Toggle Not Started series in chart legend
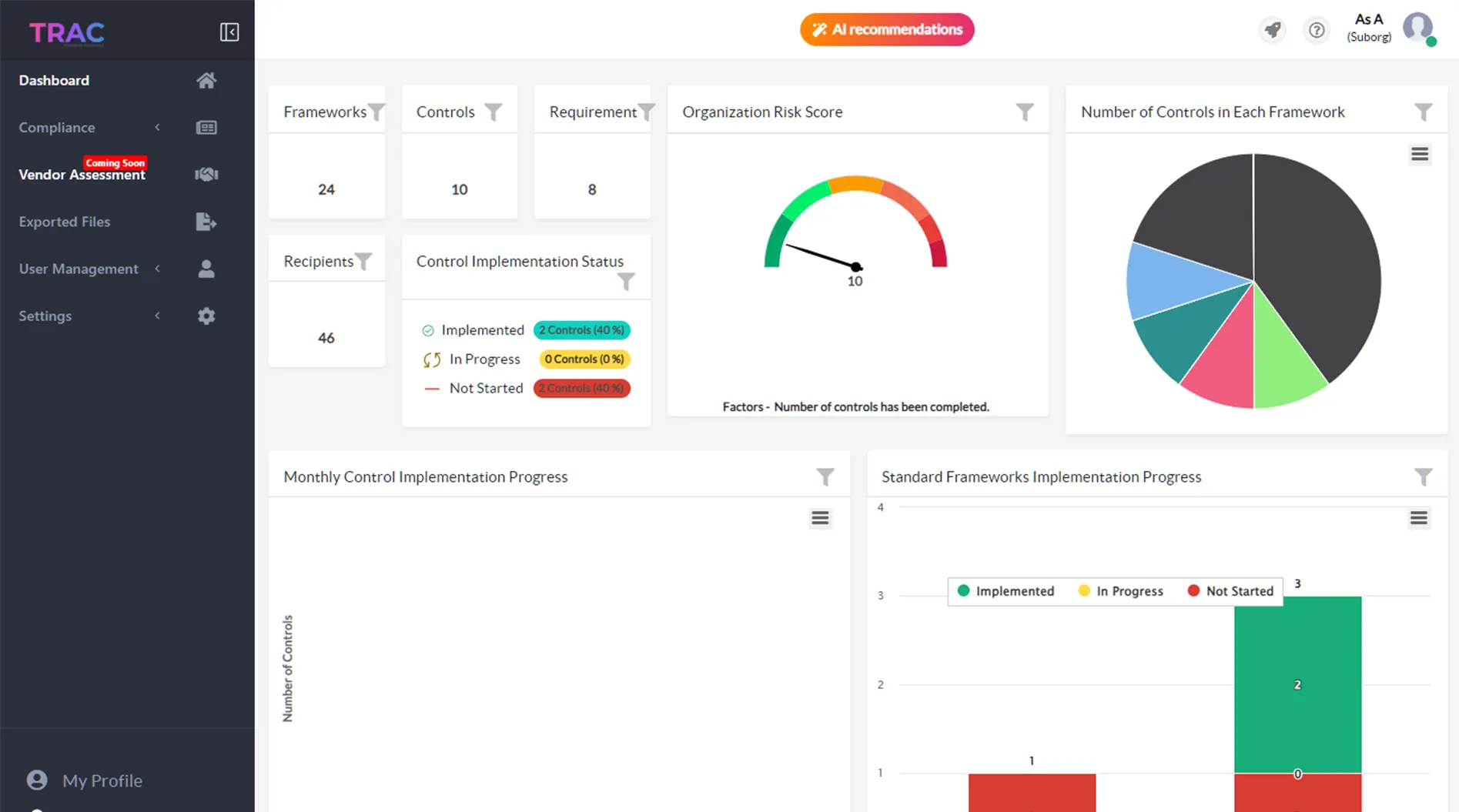 [x=1230, y=591]
